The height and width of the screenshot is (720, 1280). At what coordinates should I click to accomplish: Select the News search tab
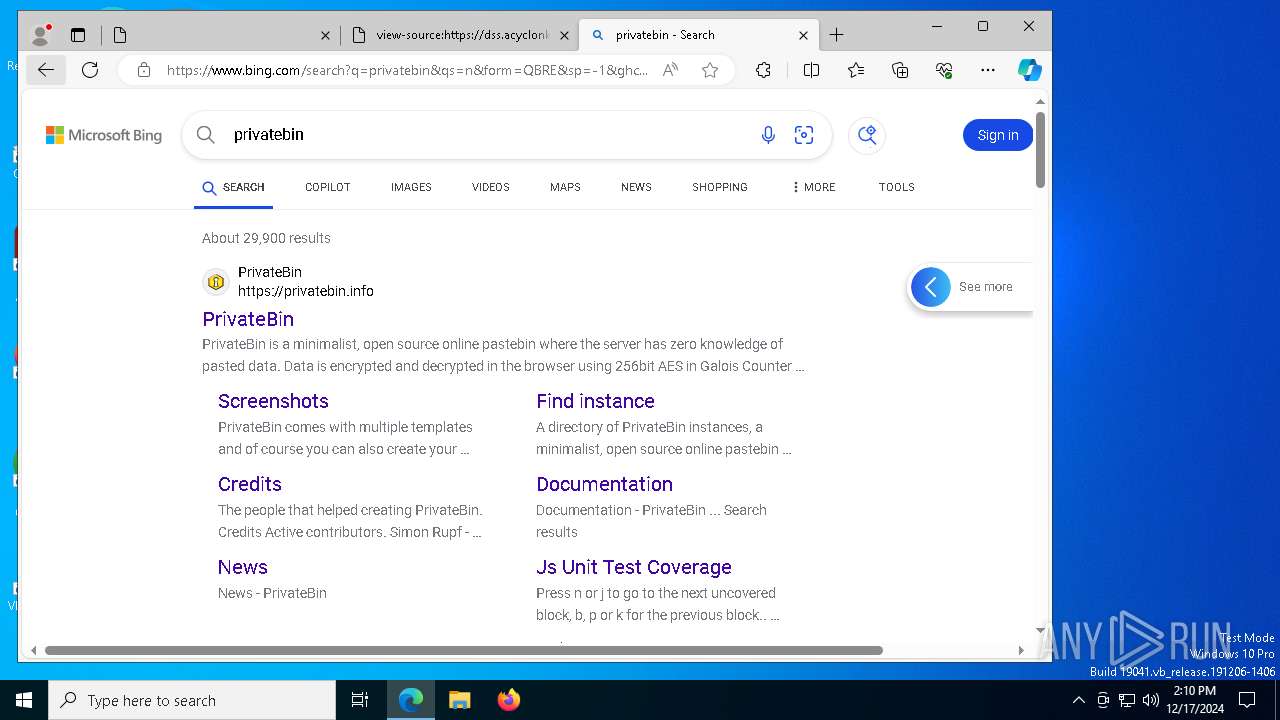(x=636, y=187)
